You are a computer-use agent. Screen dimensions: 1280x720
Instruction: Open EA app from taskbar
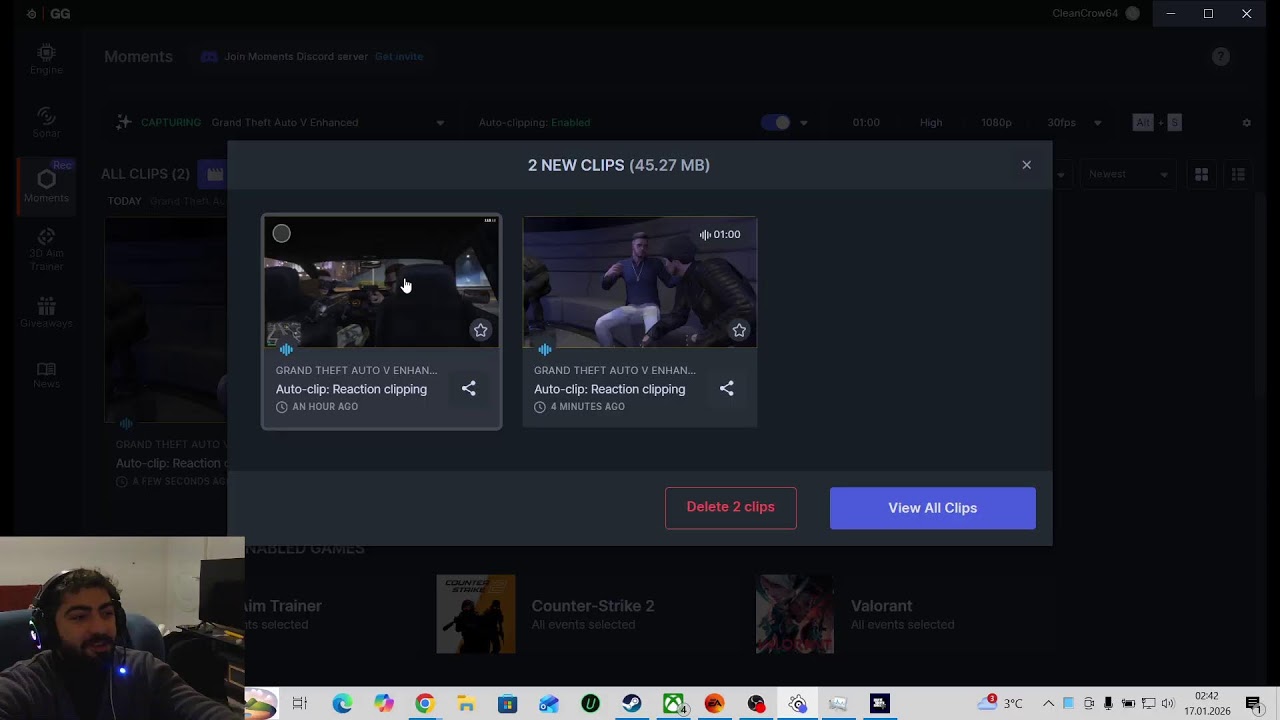point(714,704)
